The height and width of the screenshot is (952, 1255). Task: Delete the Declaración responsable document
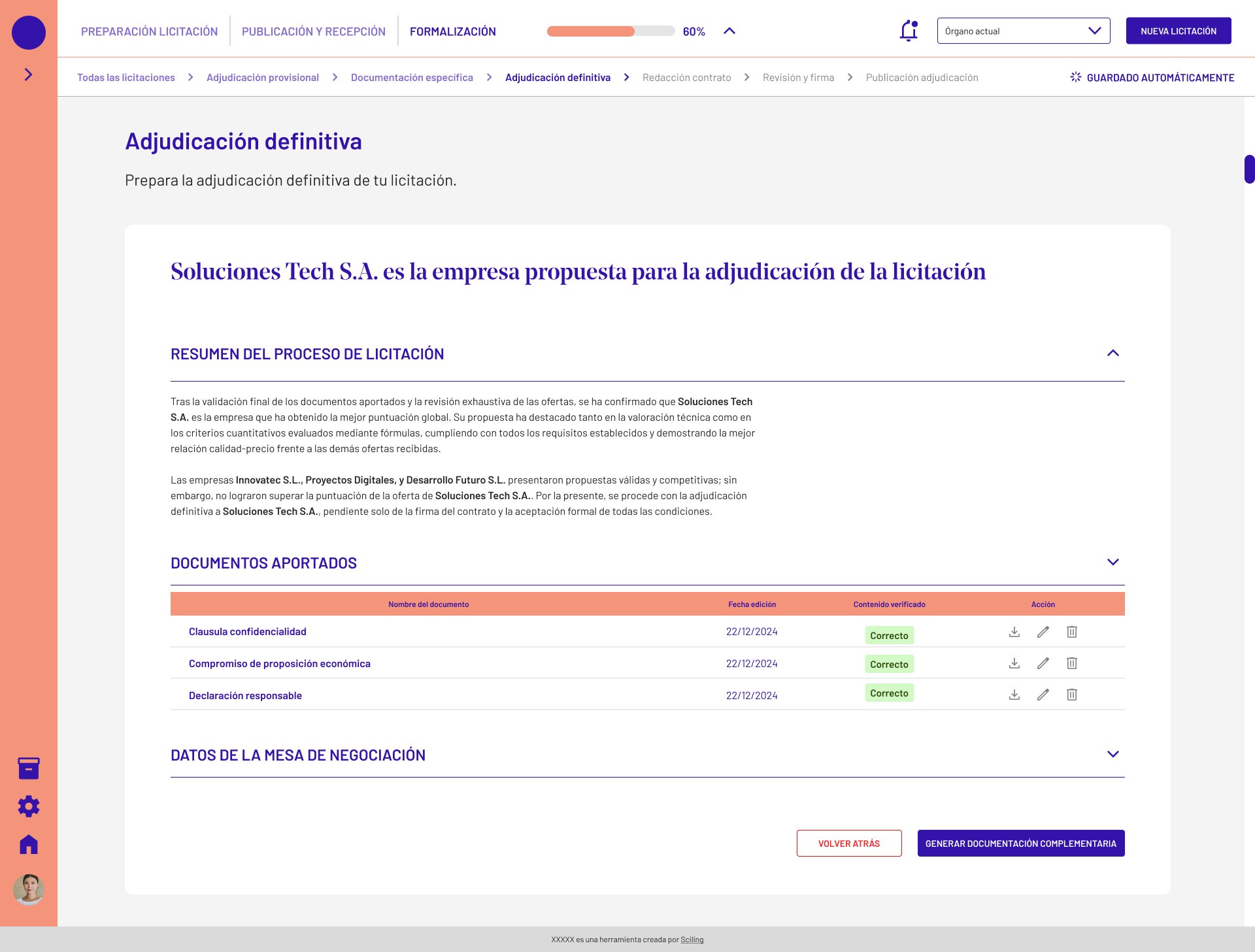point(1072,695)
